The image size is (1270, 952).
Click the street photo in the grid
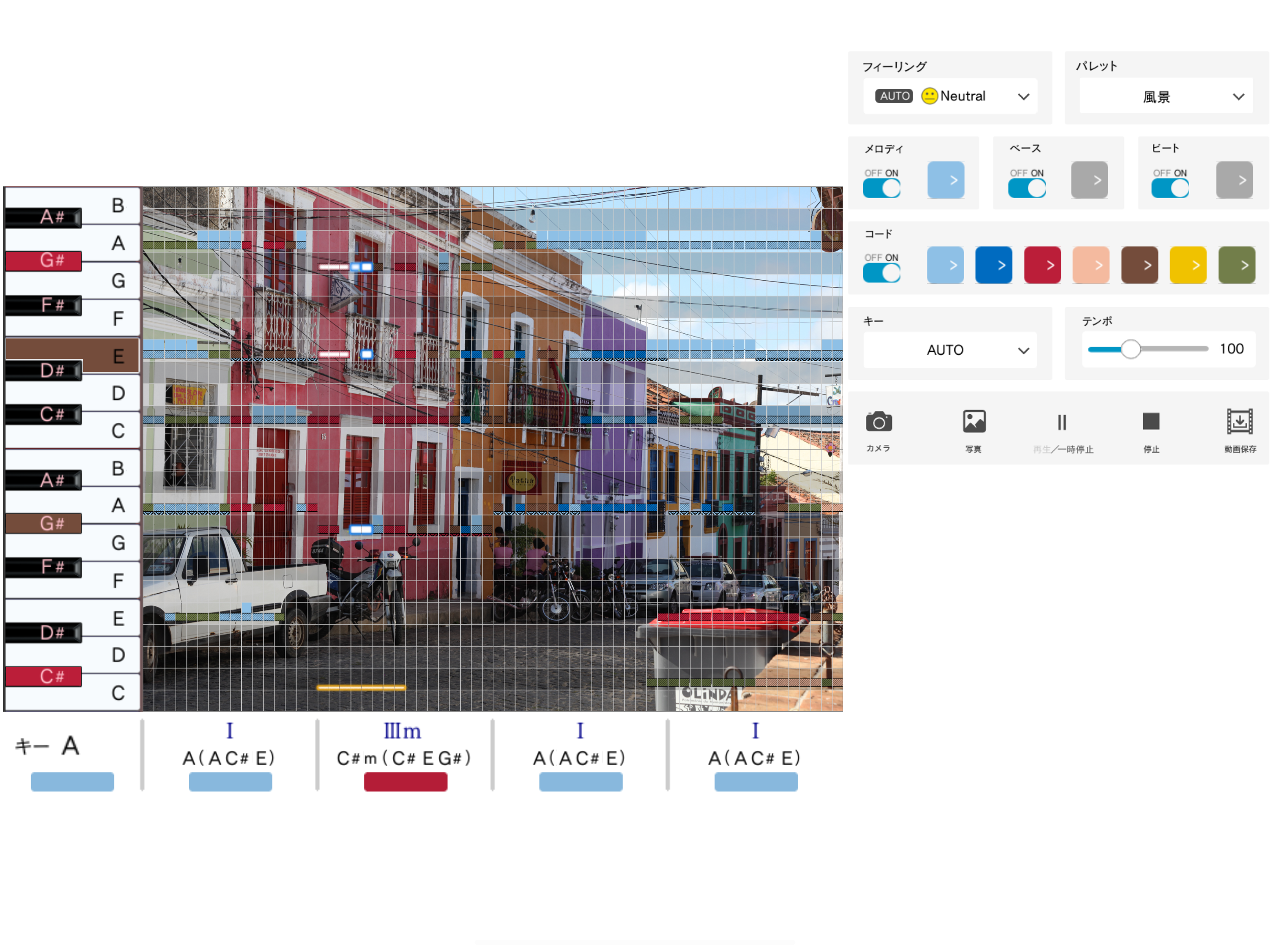(x=493, y=449)
